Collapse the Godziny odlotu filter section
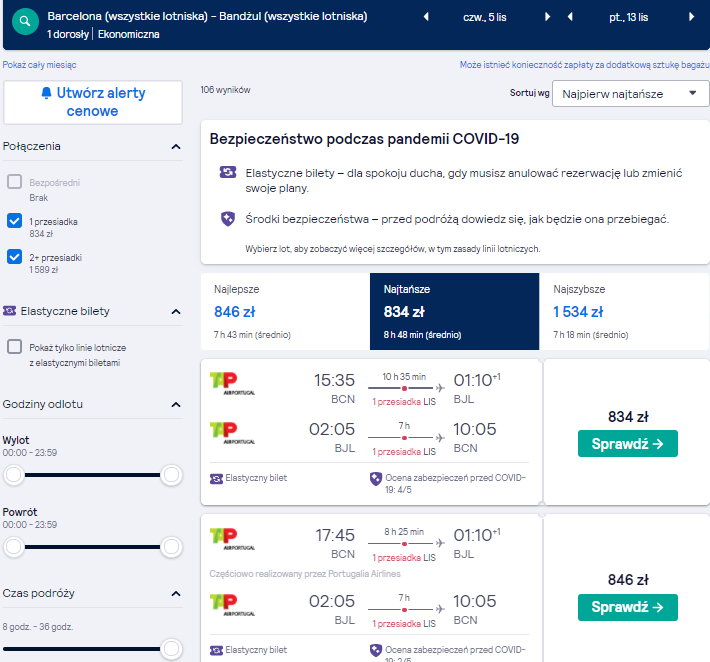710x662 pixels. point(176,404)
